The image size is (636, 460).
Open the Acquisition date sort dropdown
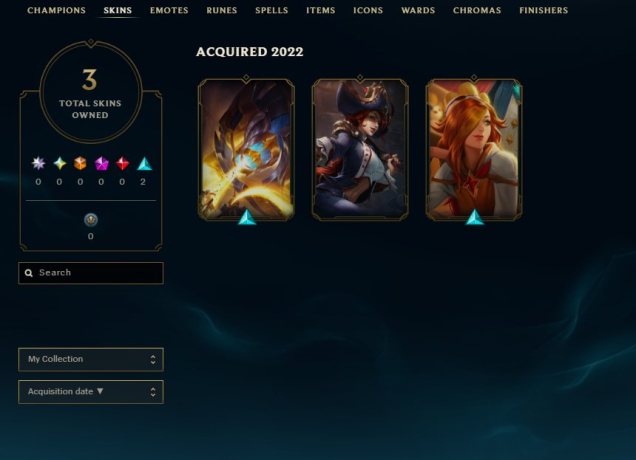(91, 392)
